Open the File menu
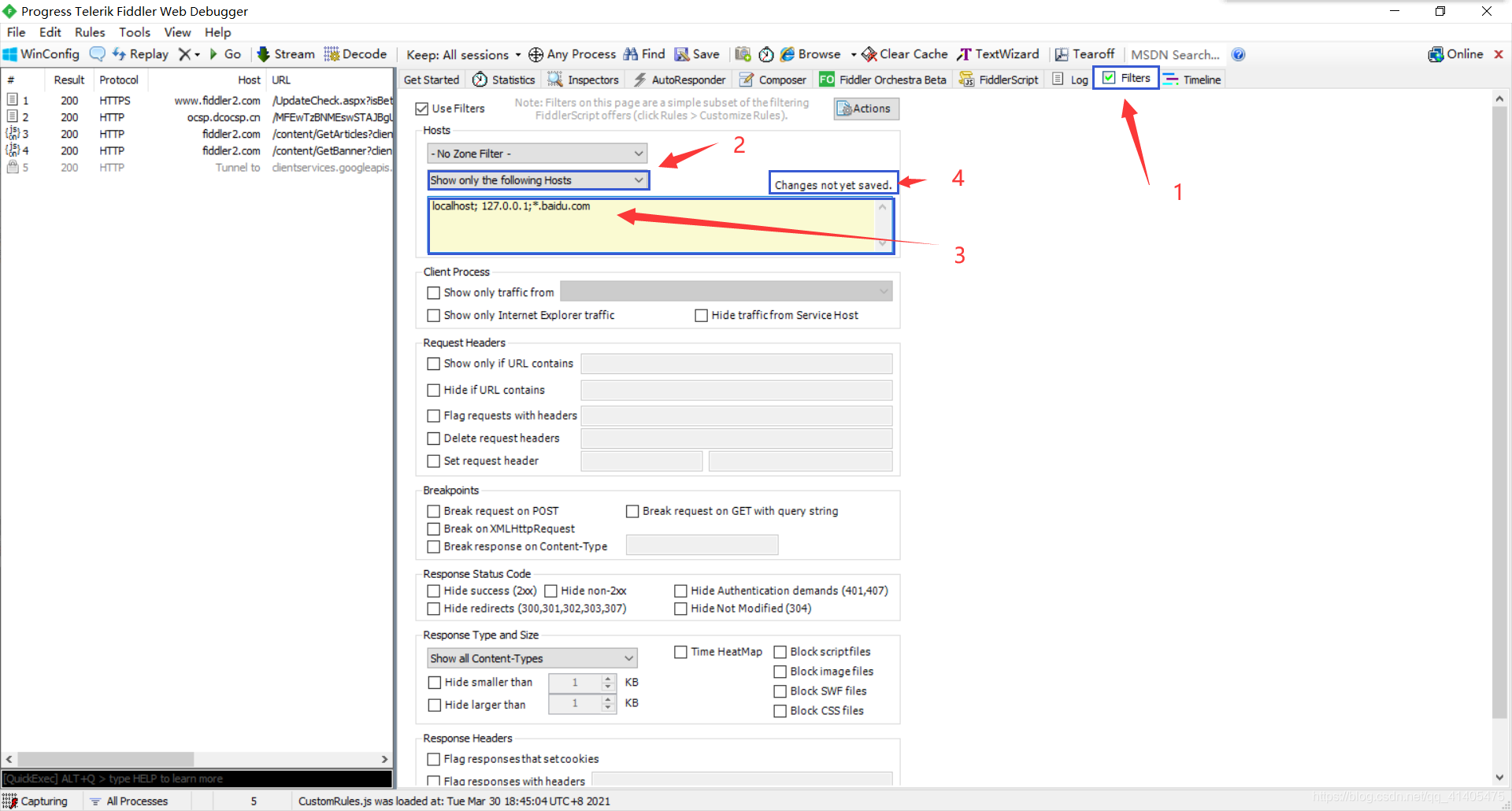This screenshot has width=1512, height=811. coord(16,32)
